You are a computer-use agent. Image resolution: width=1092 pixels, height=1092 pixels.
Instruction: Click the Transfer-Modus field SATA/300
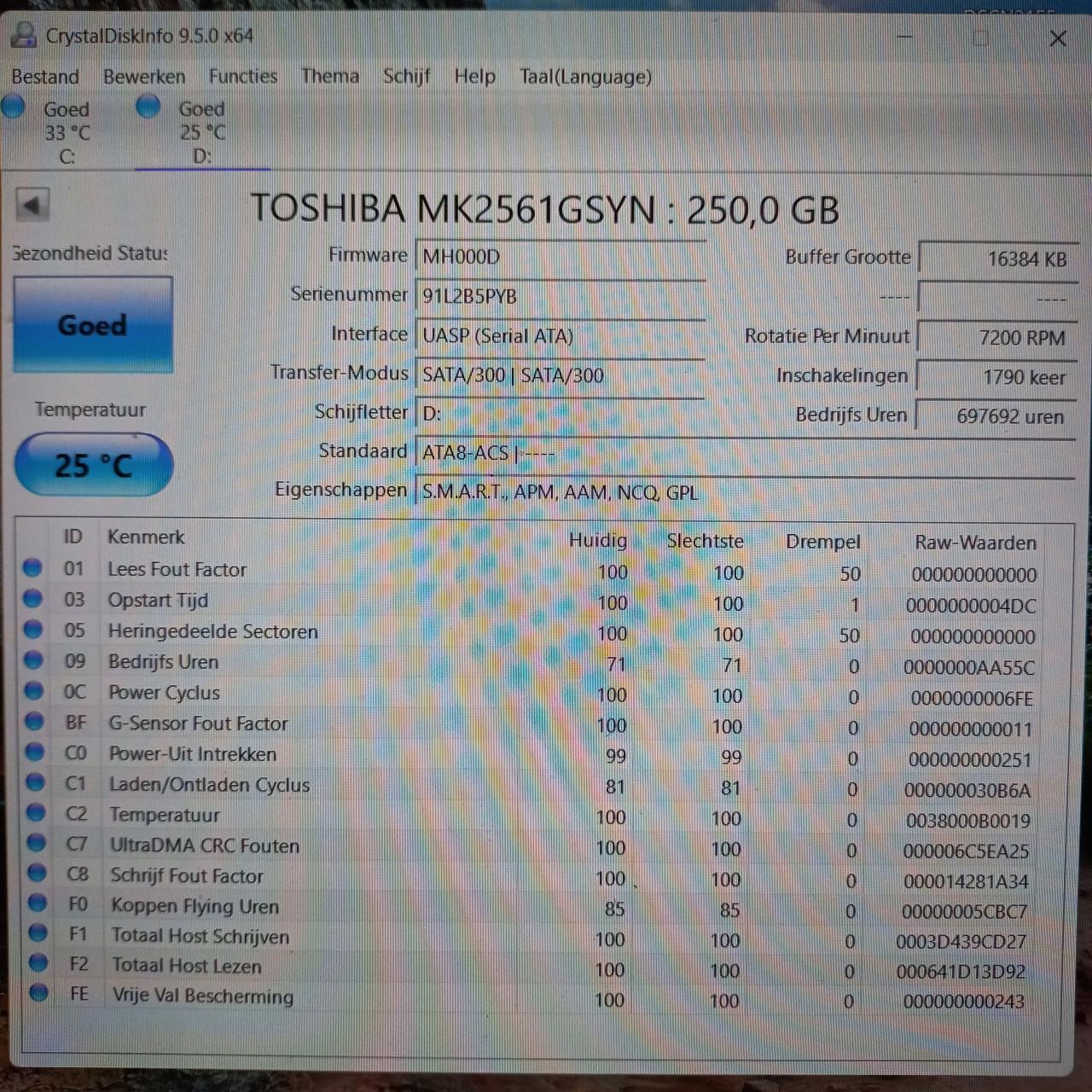pyautogui.click(x=561, y=375)
